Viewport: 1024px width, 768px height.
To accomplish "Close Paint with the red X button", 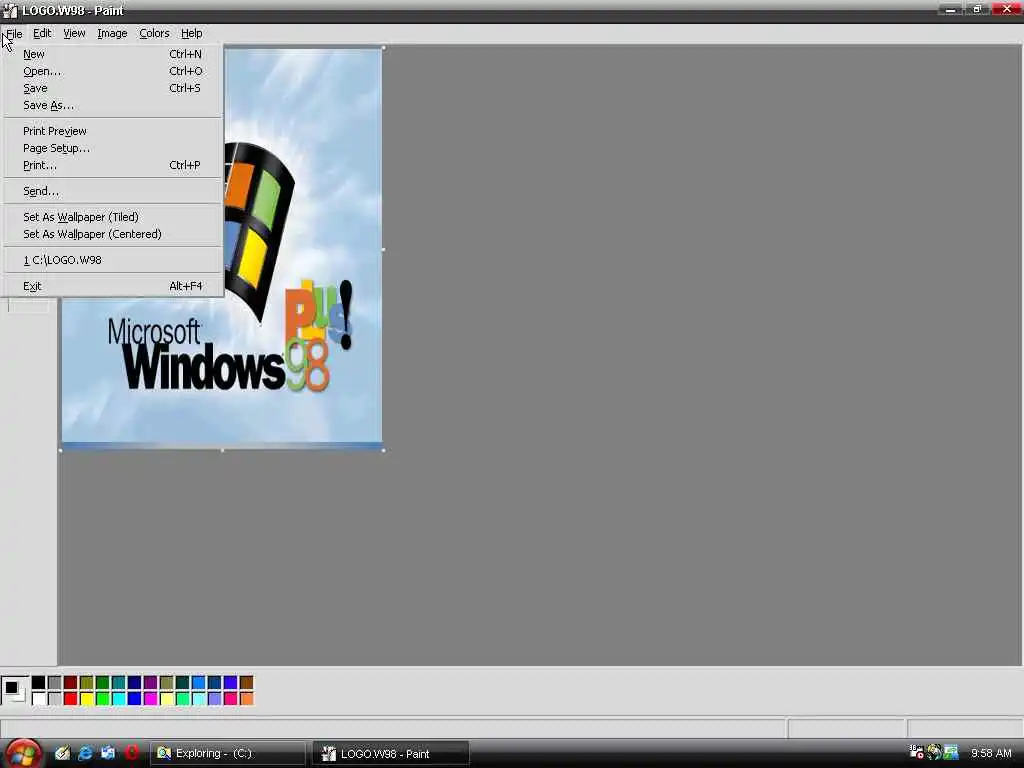I will [x=1006, y=9].
